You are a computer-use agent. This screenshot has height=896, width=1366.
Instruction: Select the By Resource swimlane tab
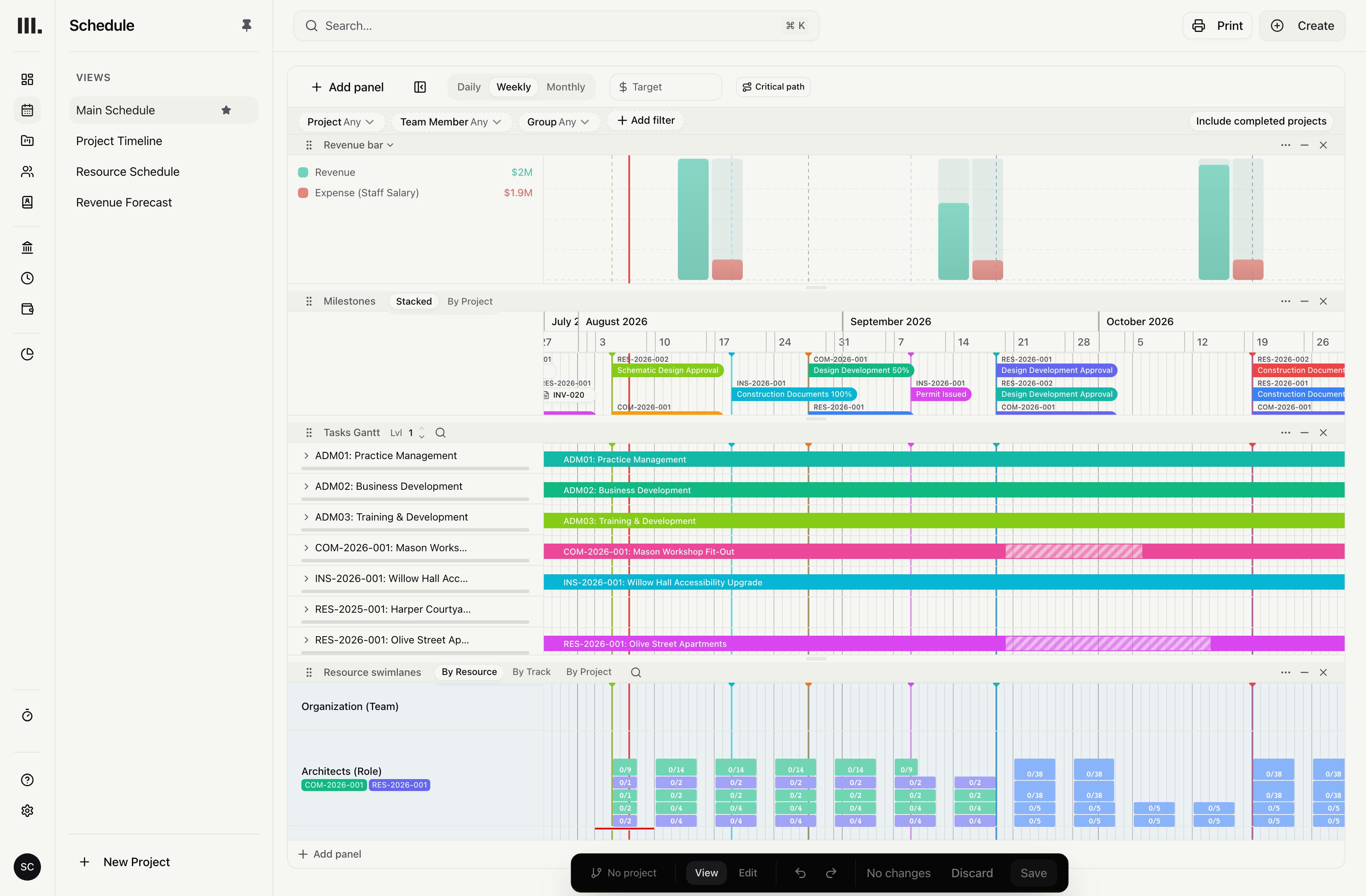coord(468,672)
